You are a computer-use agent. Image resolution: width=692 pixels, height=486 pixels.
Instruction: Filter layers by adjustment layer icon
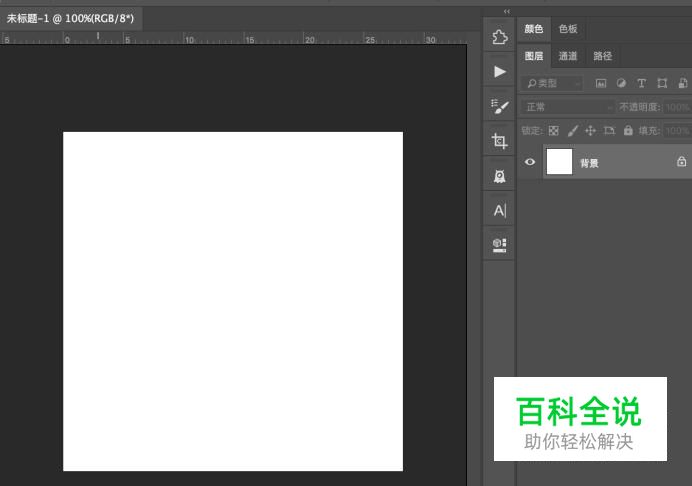(x=621, y=83)
